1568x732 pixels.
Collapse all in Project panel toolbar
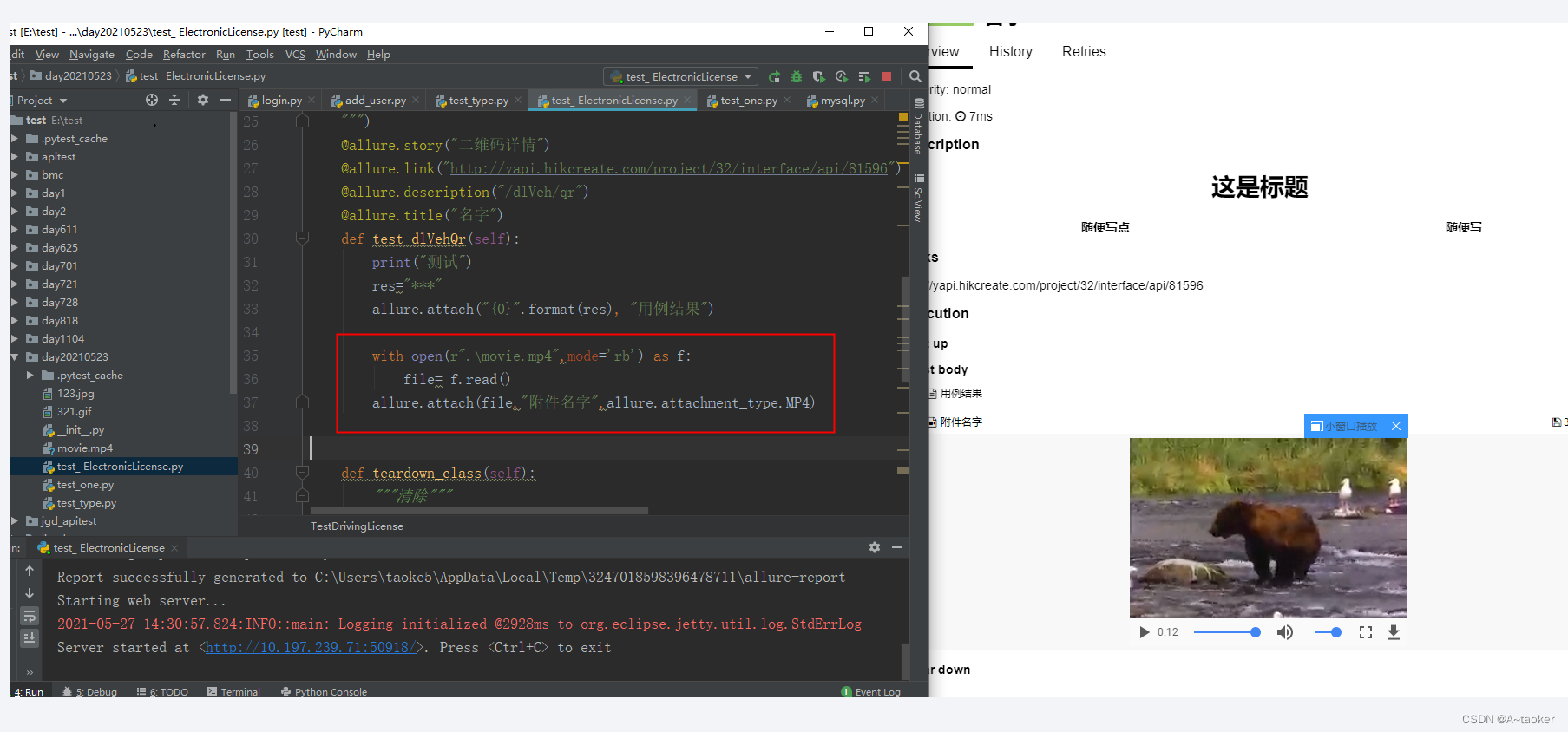click(174, 100)
